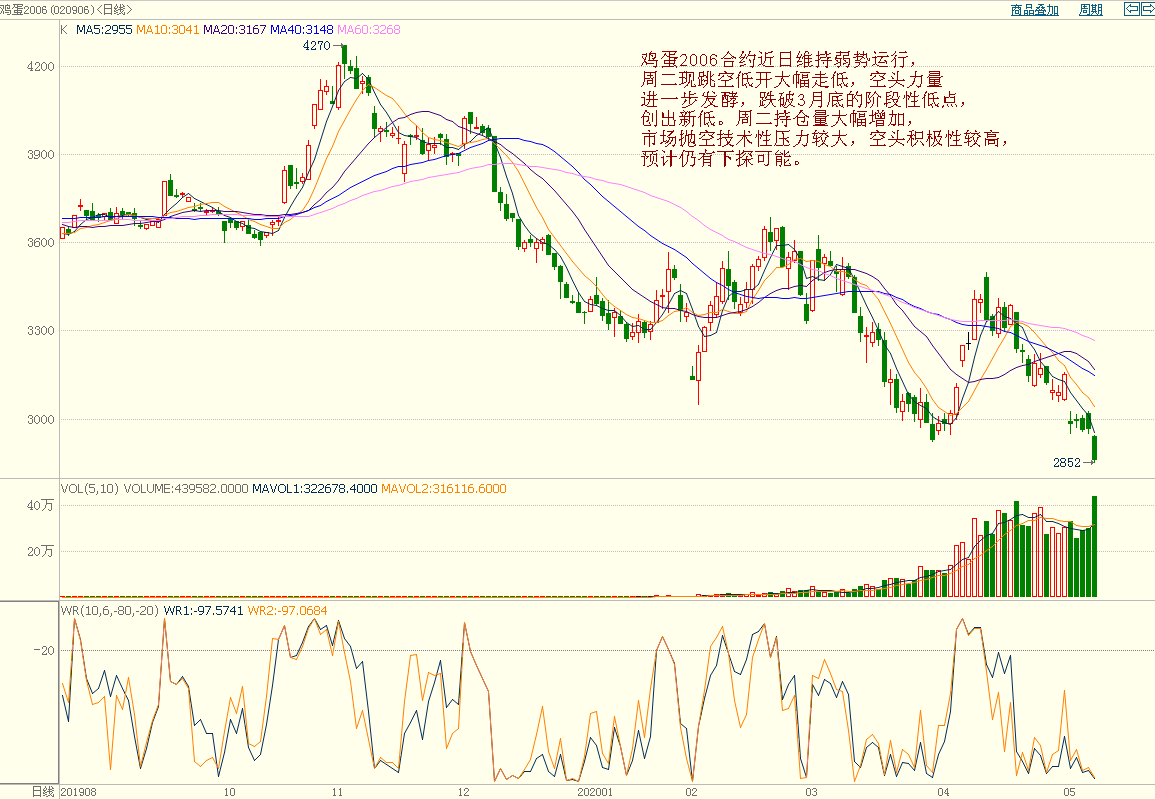Click the WR1:-97.5741 value
1155x799 pixels.
pos(203,610)
